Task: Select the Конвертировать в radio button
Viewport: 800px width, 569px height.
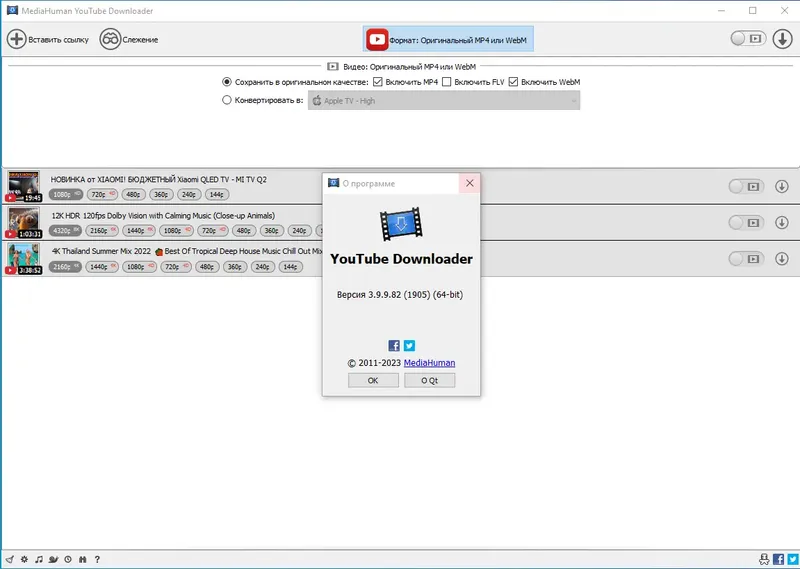Action: pyautogui.click(x=227, y=100)
